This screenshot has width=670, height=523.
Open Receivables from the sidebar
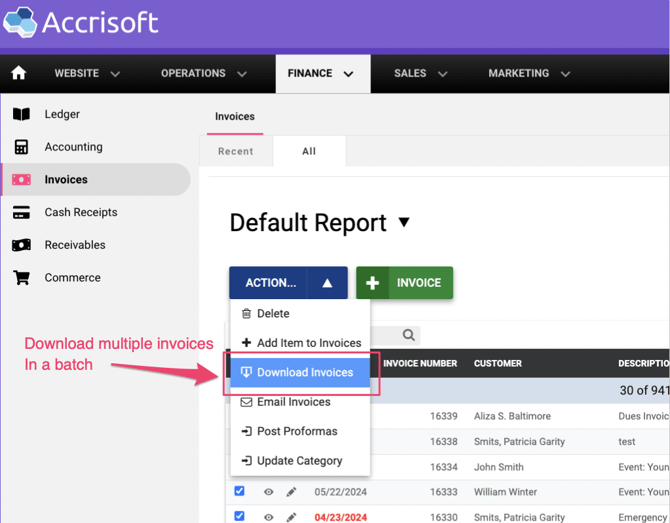click(x=75, y=245)
